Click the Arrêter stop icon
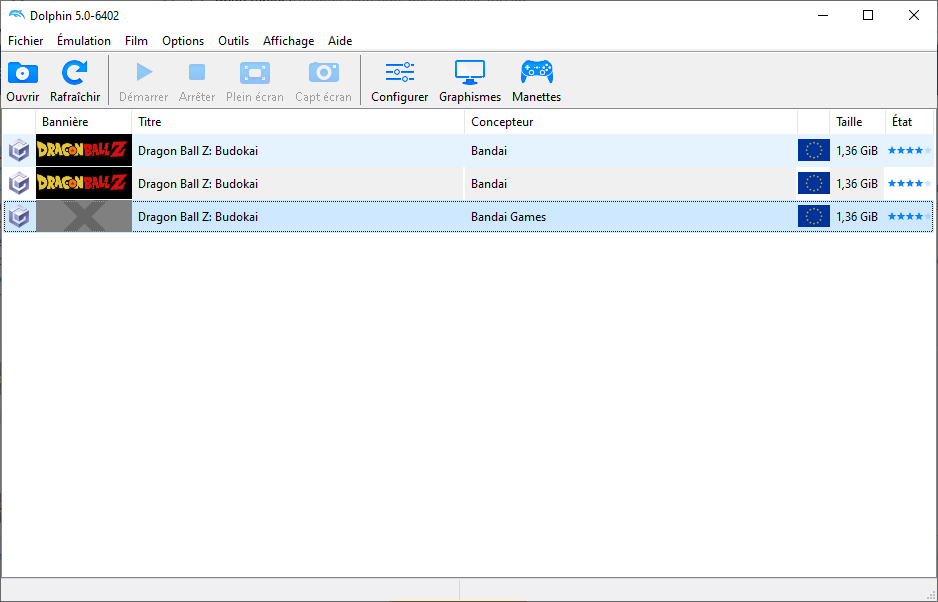 click(x=197, y=72)
